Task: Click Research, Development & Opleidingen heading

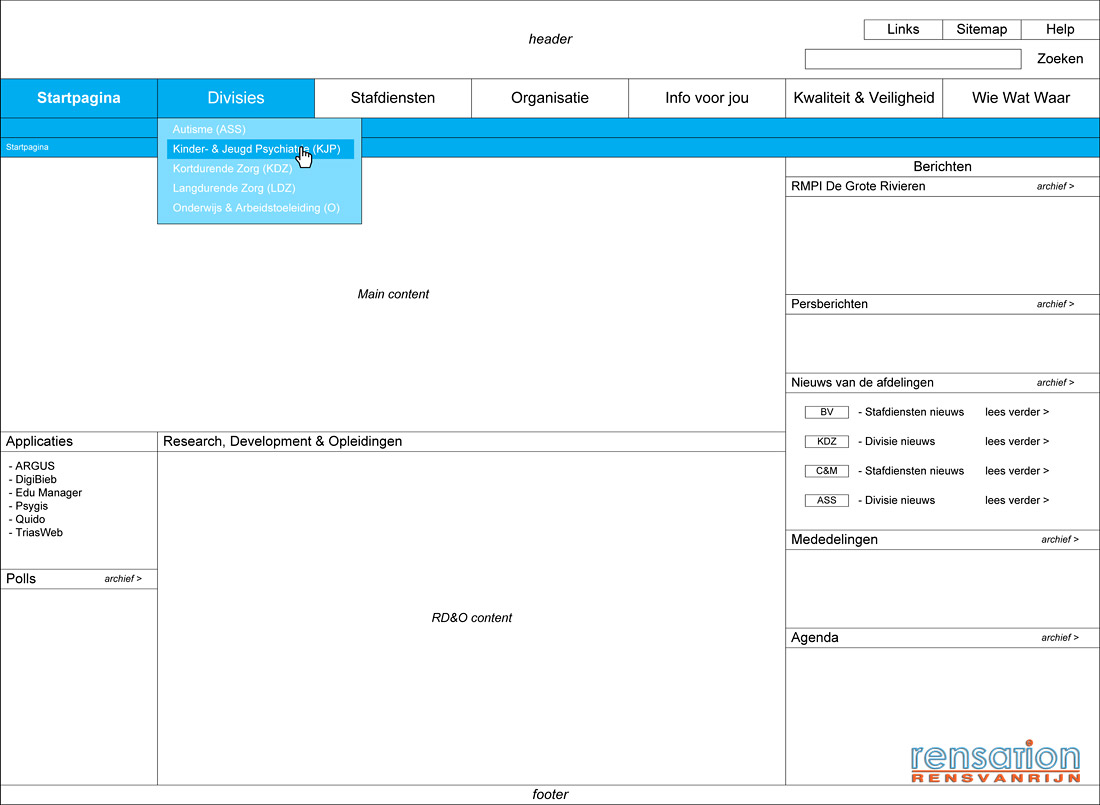Action: 283,441
